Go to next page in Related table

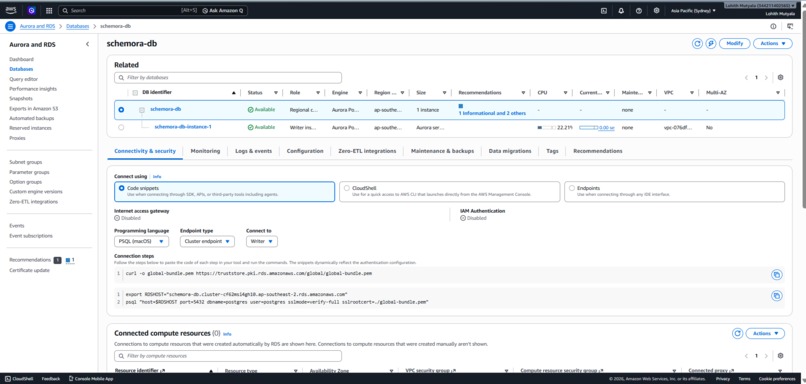point(766,78)
